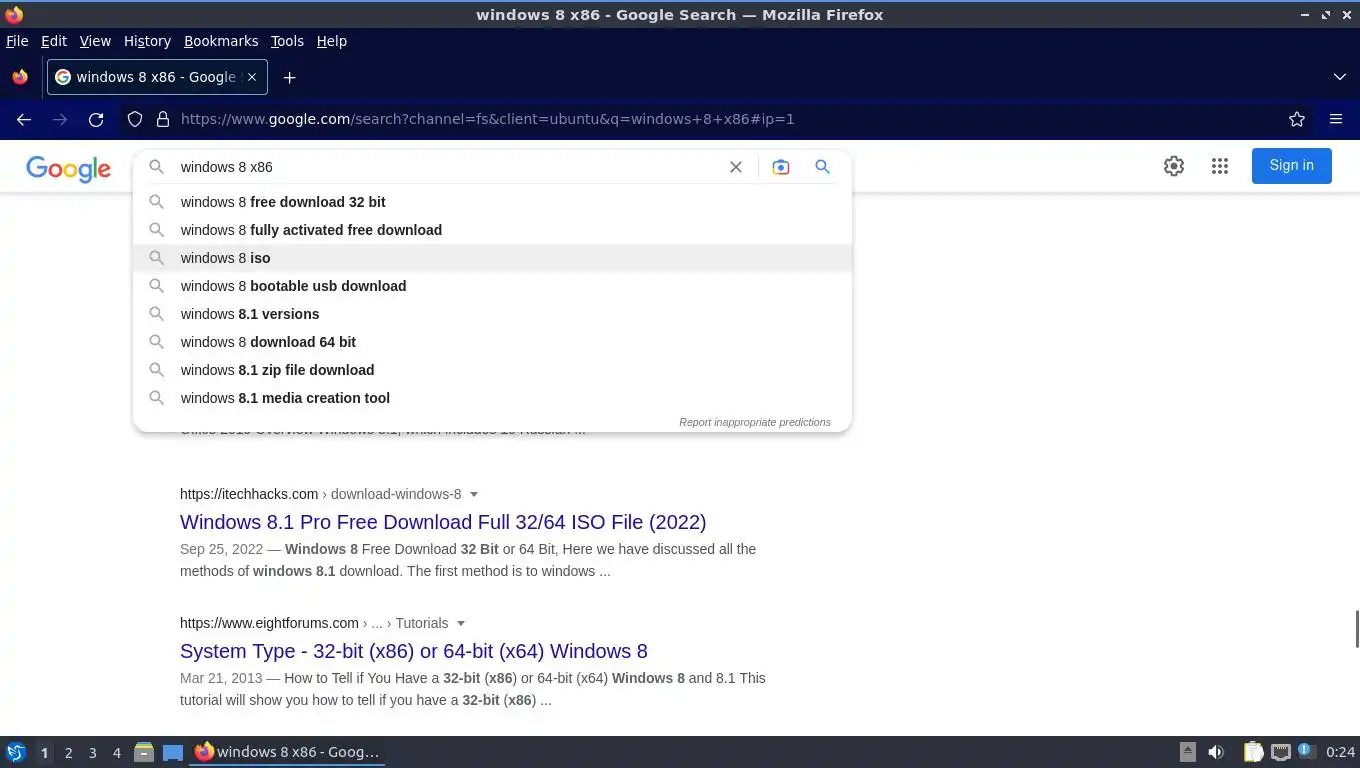Choose suggestion windows 8.1 versions
Image resolution: width=1360 pixels, height=768 pixels.
[x=492, y=314]
